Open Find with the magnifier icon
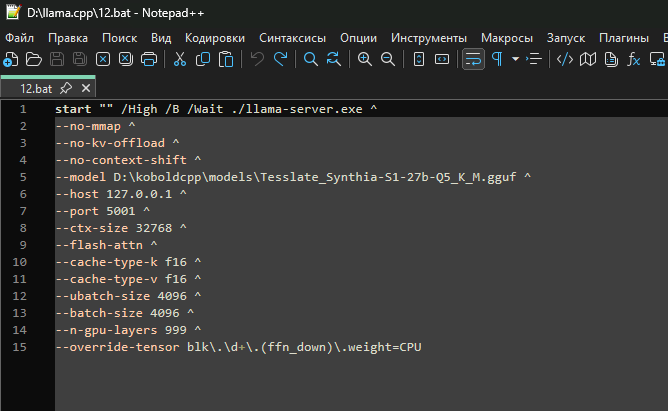The width and height of the screenshot is (668, 411). 311,59
